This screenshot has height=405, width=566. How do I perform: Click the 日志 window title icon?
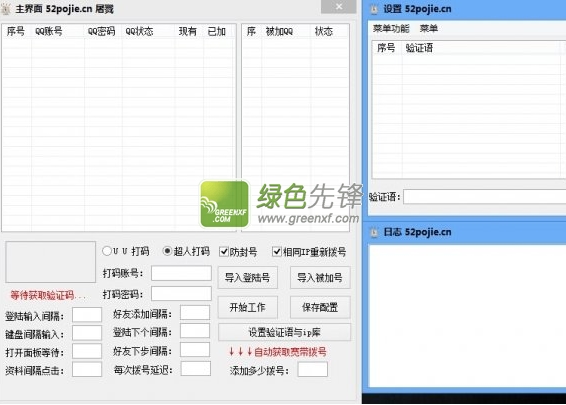pyautogui.click(x=374, y=232)
